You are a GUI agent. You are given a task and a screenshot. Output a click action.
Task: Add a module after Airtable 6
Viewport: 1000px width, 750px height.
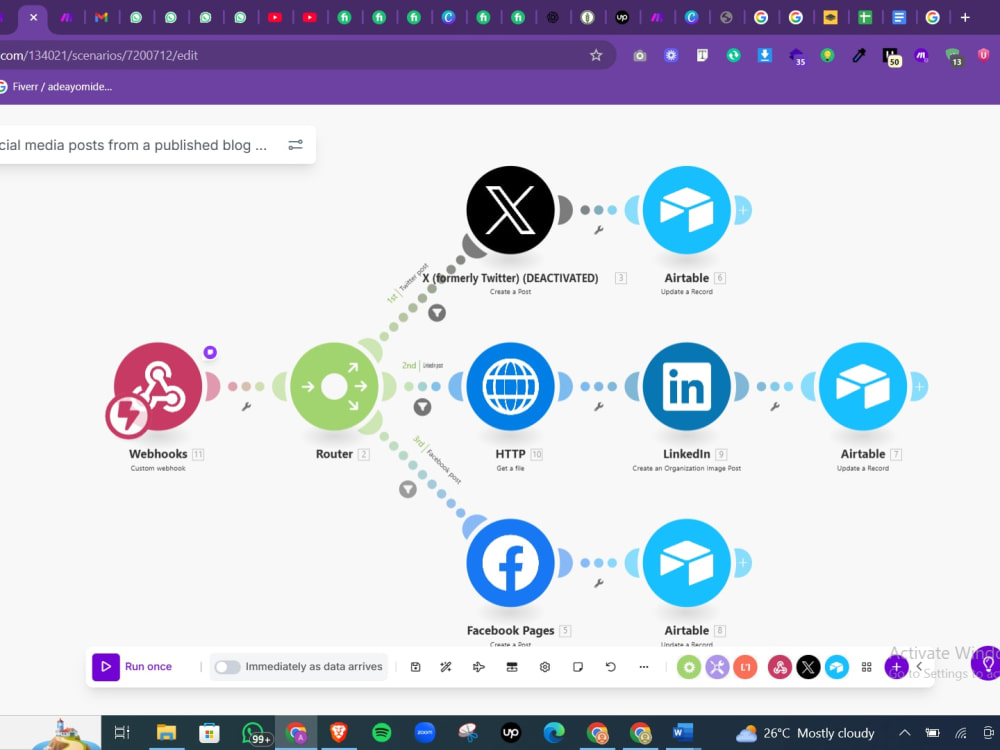(743, 210)
